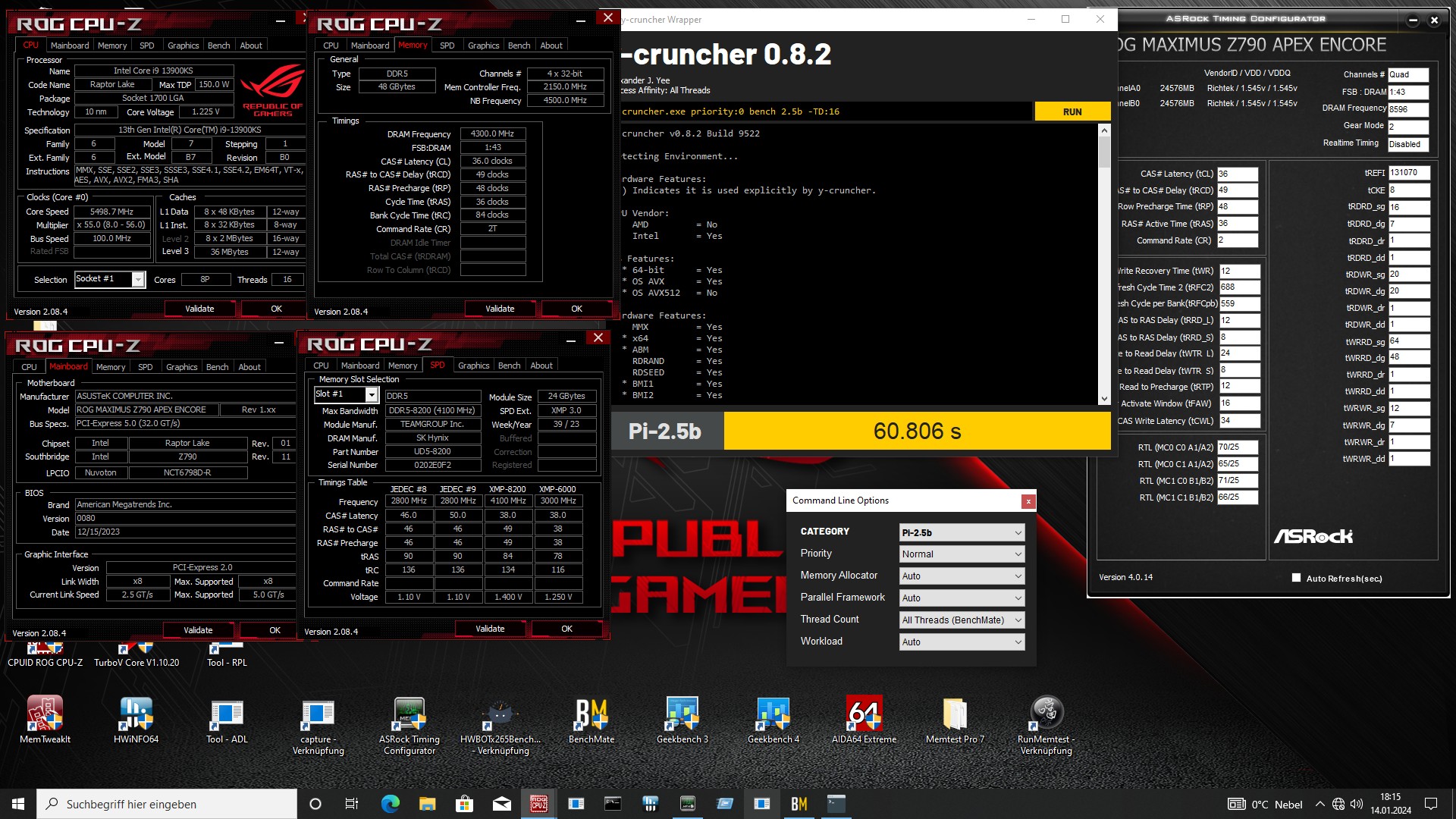The height and width of the screenshot is (819, 1456).
Task: Switch to ROG CPU-Z taskbar icon
Action: point(538,804)
